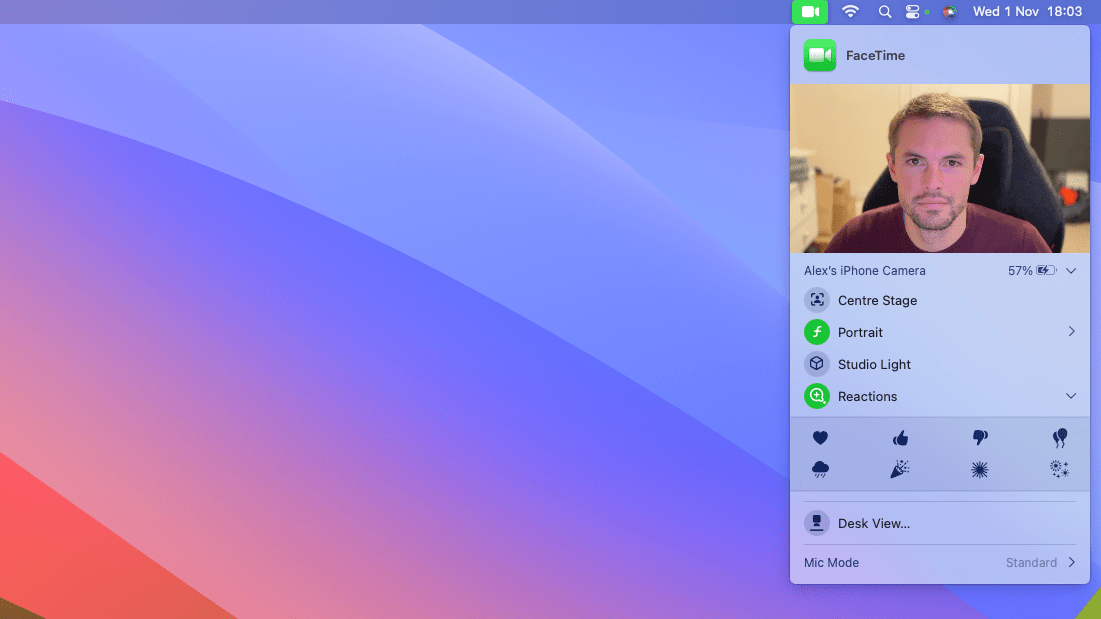
Task: Expand the Alex's iPhone Camera chevron
Action: pyautogui.click(x=1071, y=270)
